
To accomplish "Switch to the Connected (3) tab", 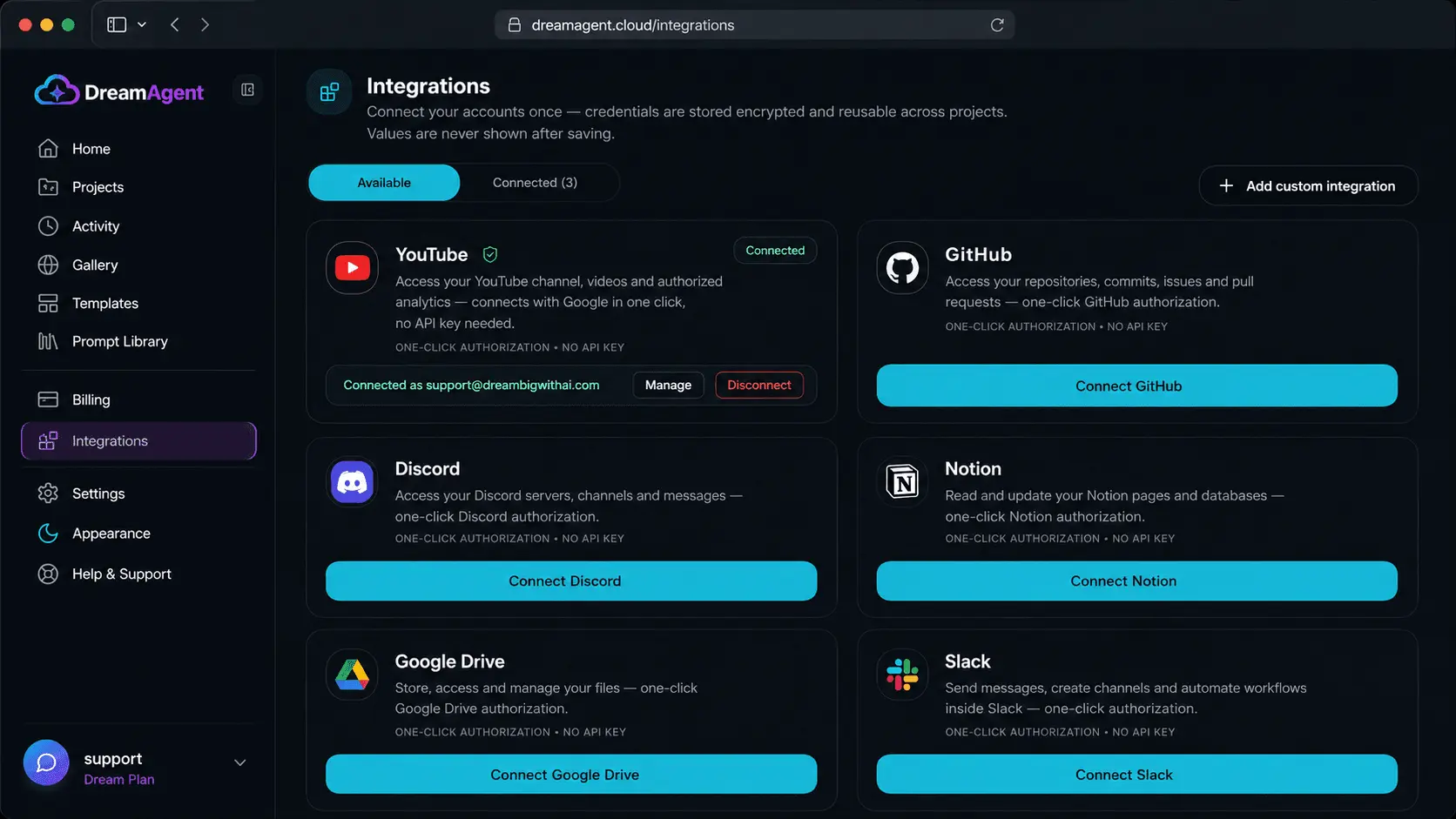I will (x=535, y=183).
